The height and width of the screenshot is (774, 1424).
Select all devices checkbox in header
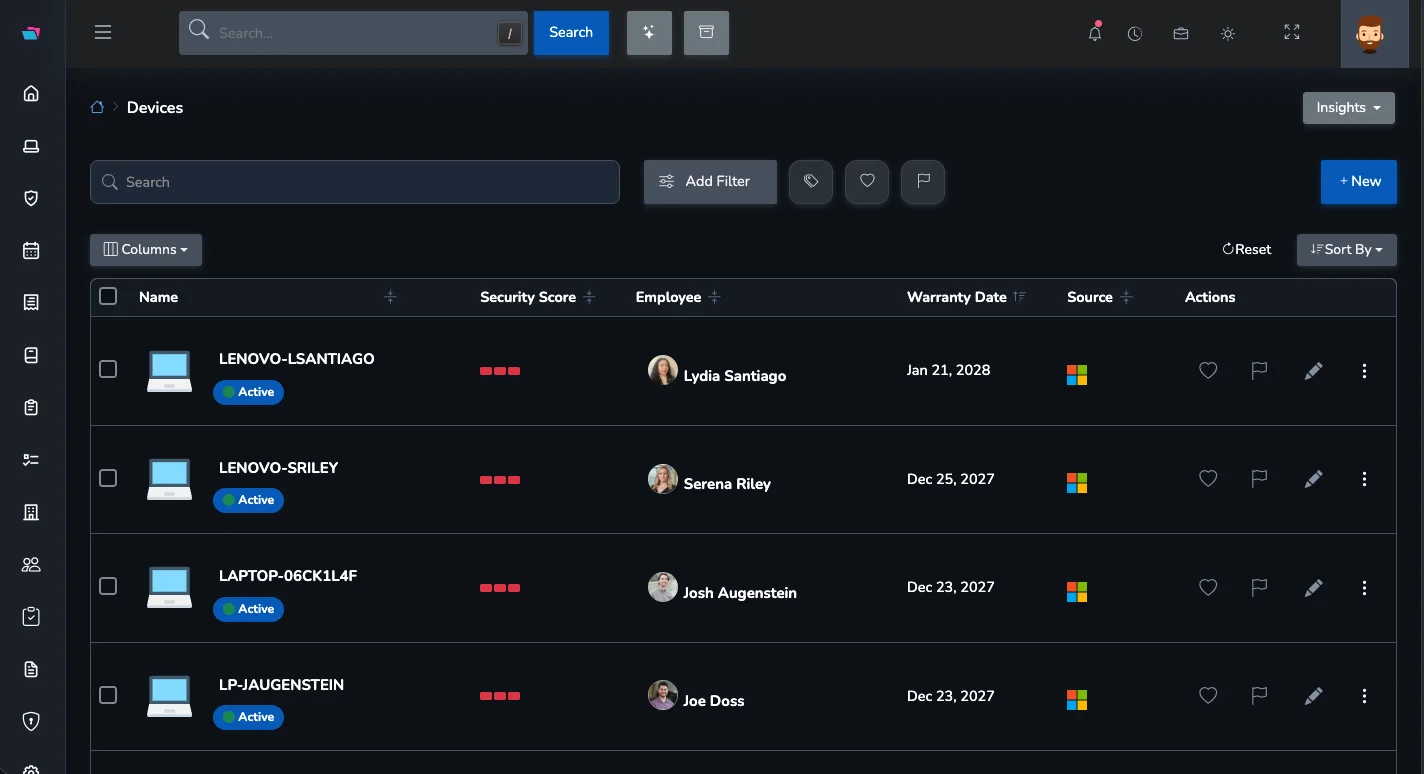108,296
